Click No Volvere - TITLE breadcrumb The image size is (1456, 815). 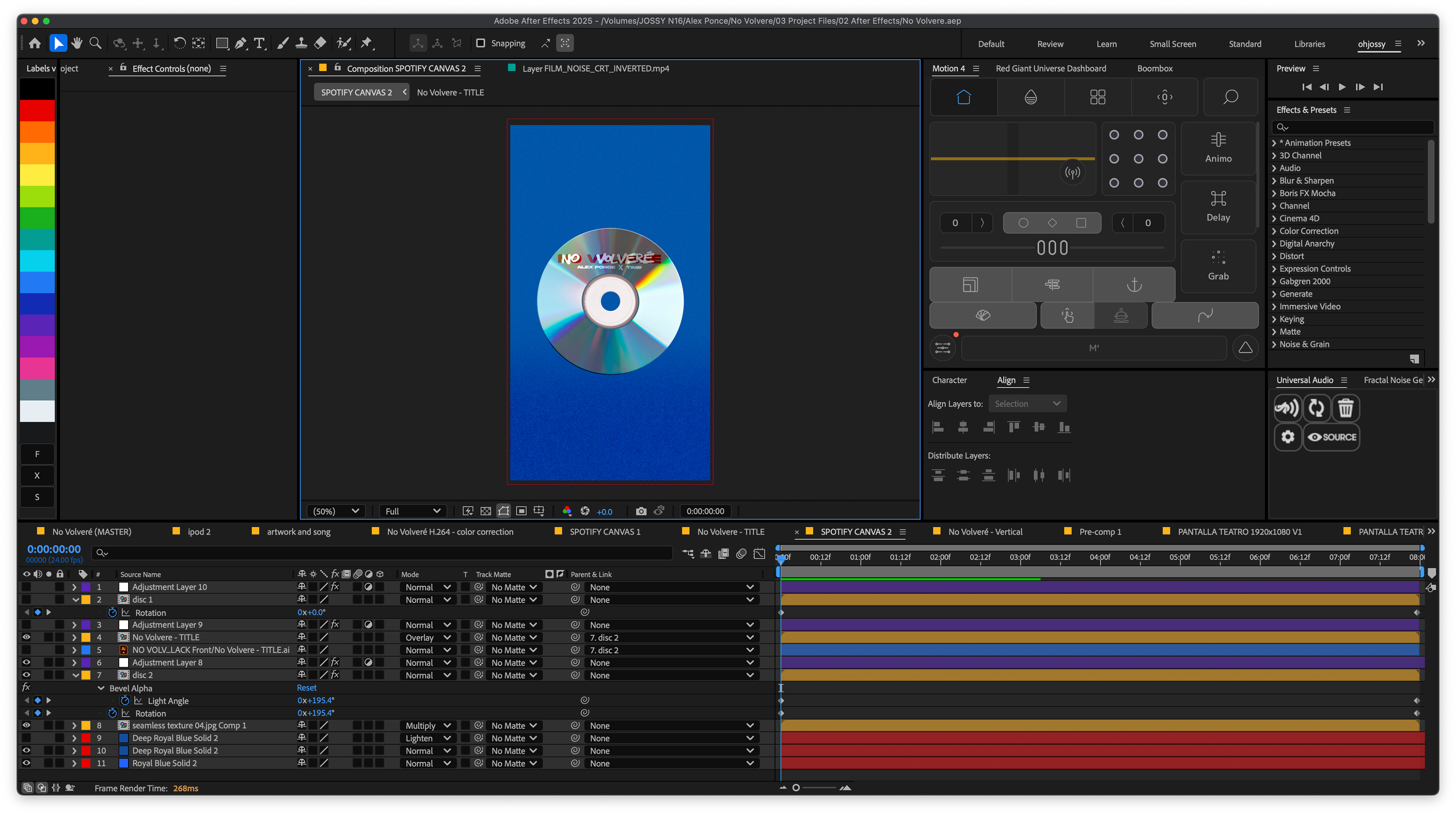[450, 92]
